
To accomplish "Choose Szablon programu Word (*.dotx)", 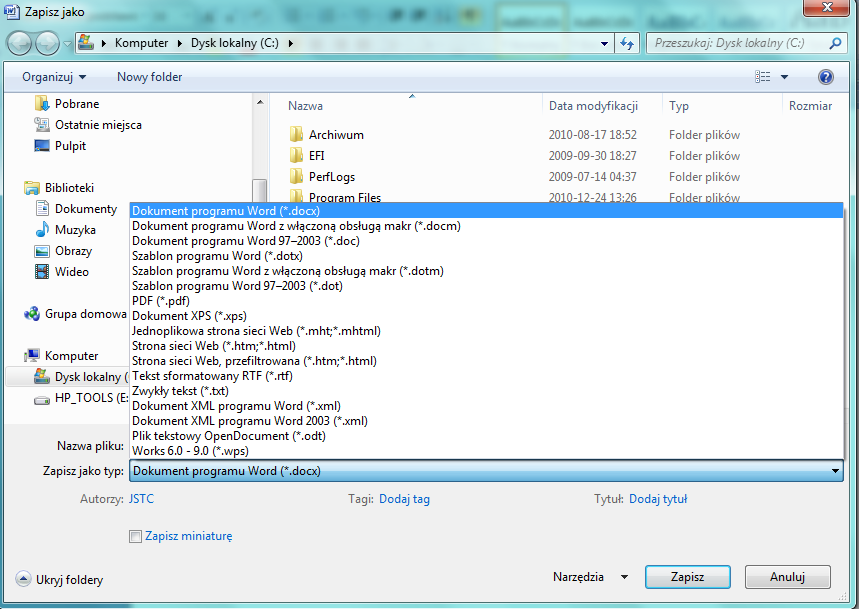I will (486, 256).
